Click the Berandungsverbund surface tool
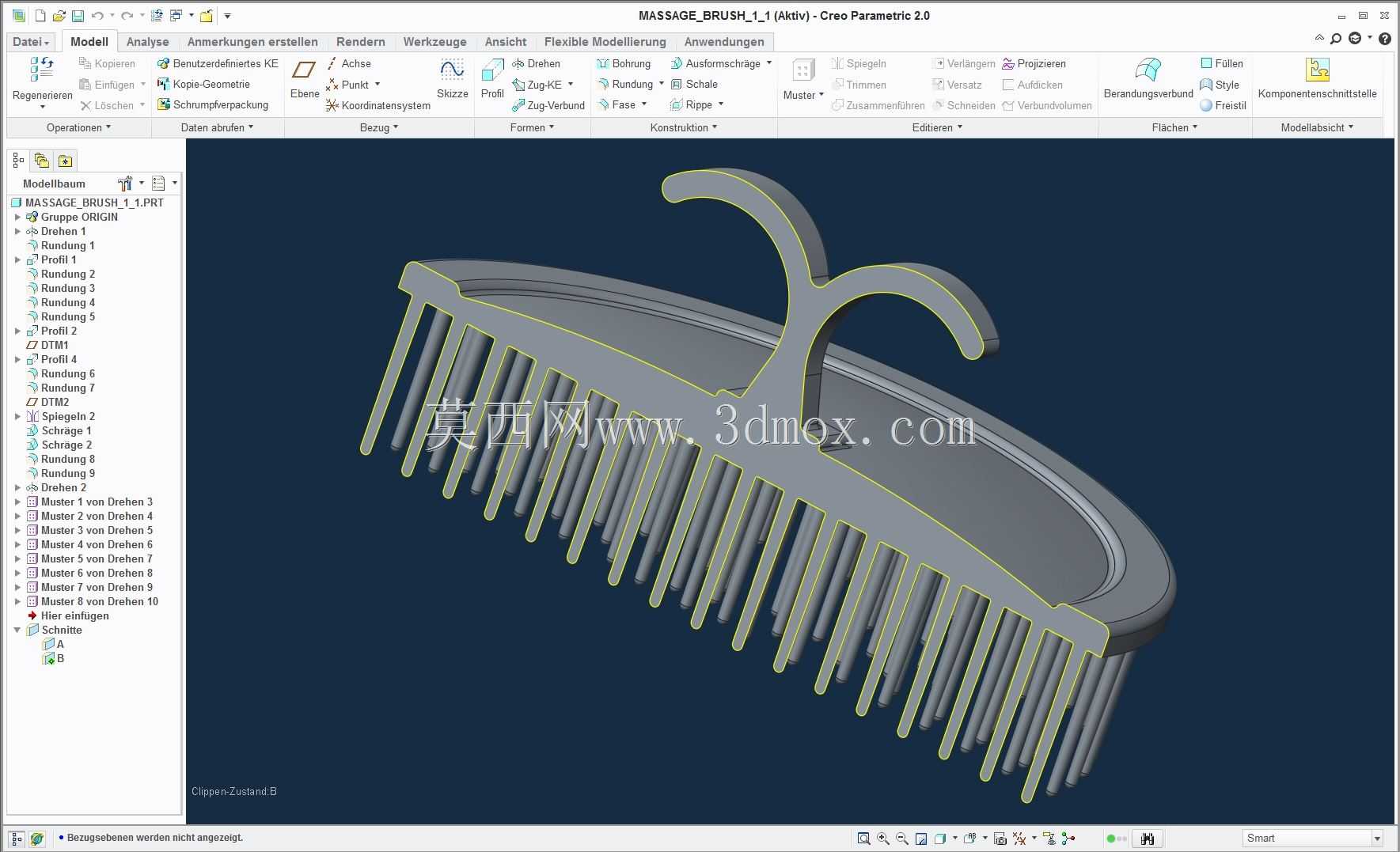The height and width of the screenshot is (852, 1400). [1148, 79]
